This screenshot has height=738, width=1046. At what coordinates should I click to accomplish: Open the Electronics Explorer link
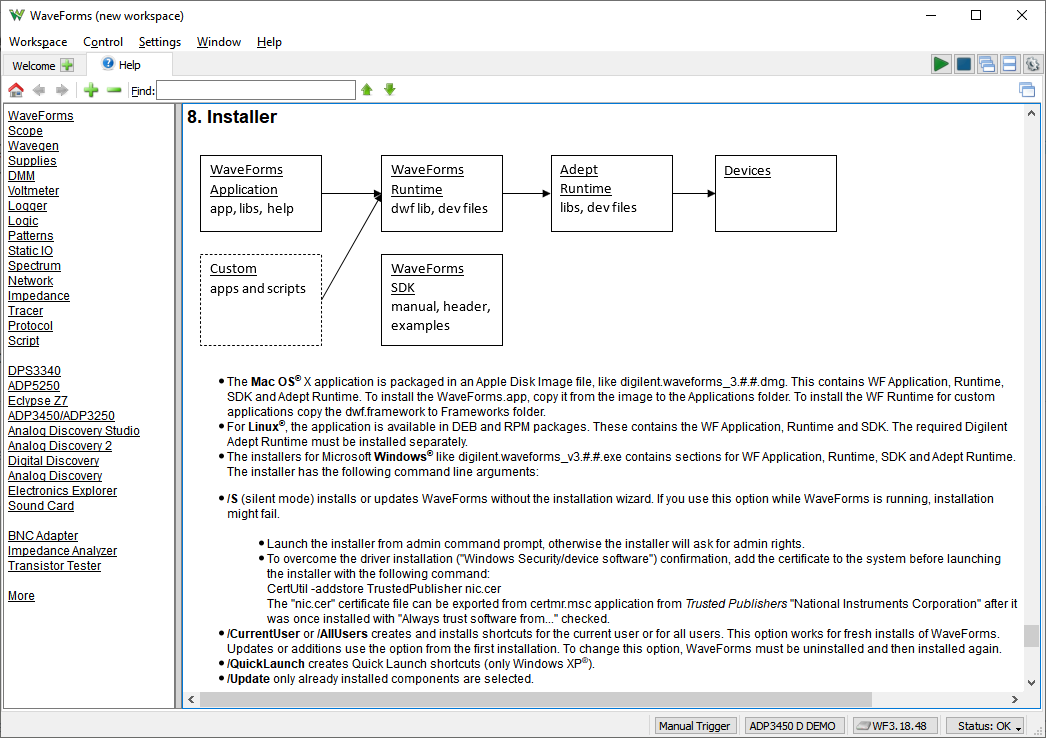click(x=62, y=491)
